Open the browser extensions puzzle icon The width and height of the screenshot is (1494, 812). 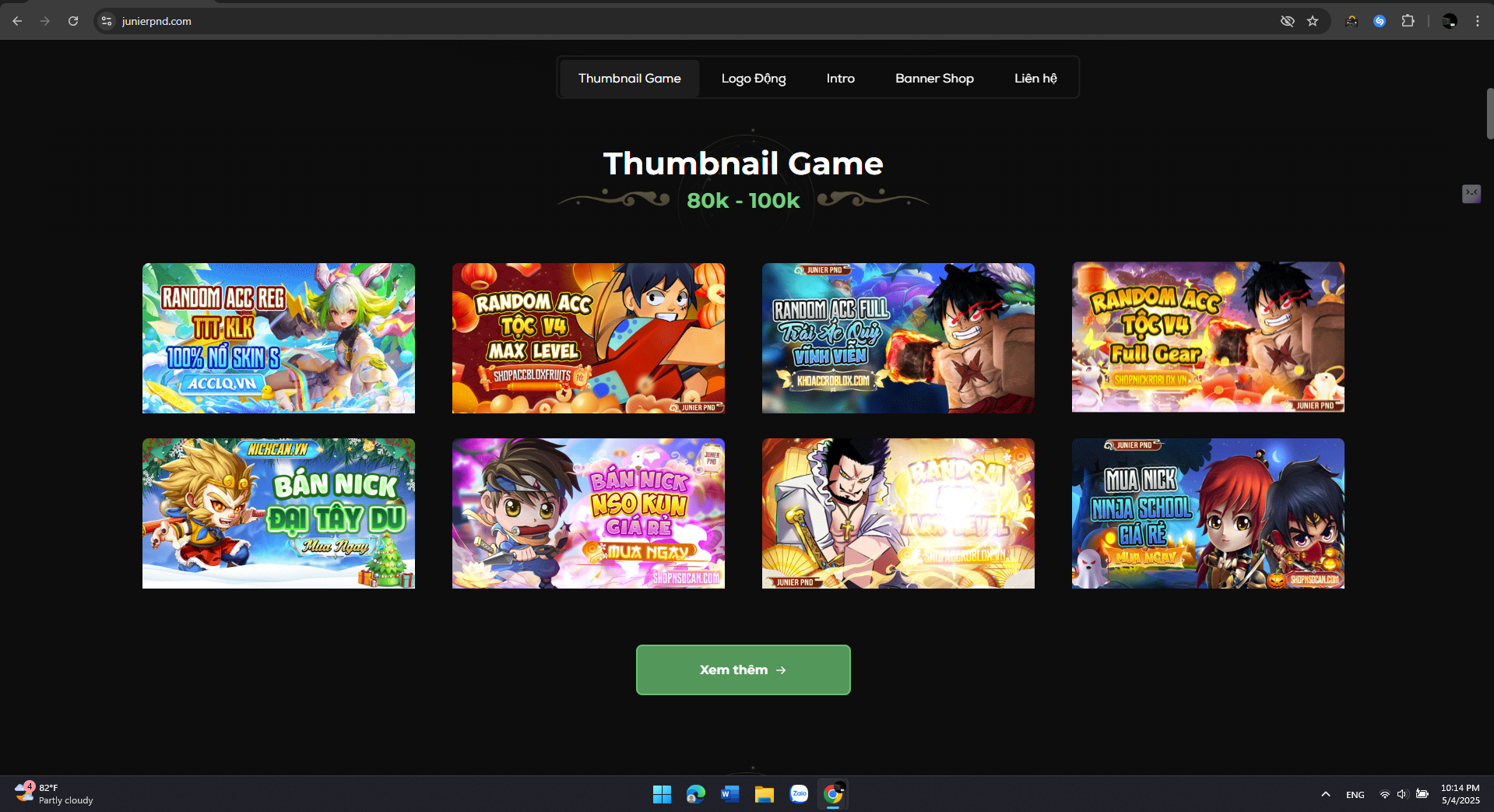click(x=1408, y=21)
